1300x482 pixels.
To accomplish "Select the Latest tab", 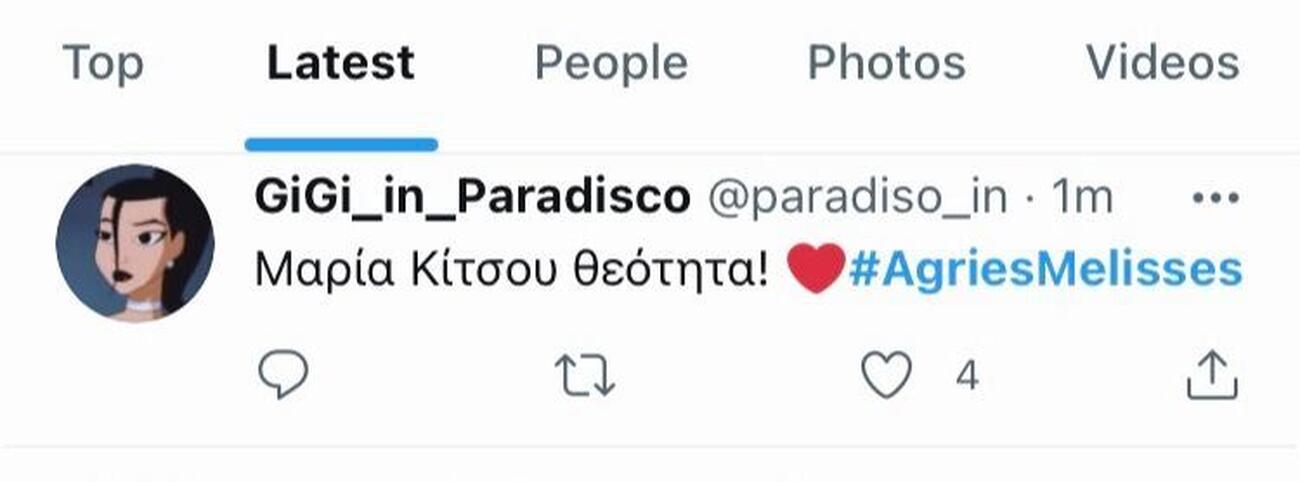I will 341,63.
